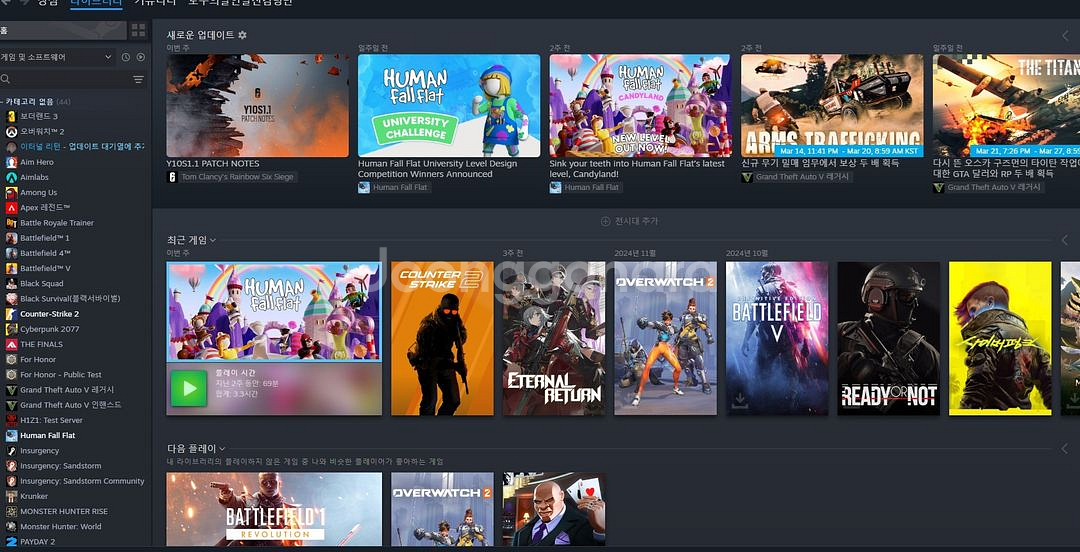The width and height of the screenshot is (1080, 552).
Task: Click the Human Fall Flat icon under University news
Action: pos(364,187)
